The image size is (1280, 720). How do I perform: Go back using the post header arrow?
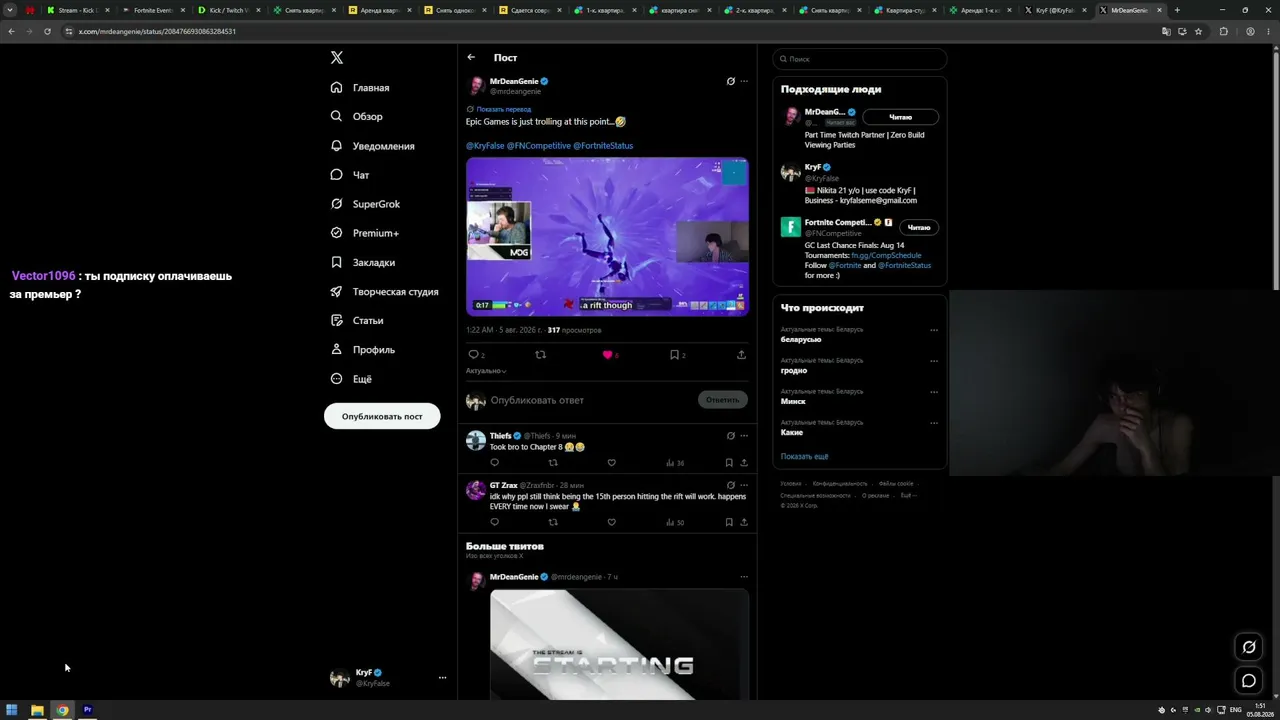coord(471,57)
